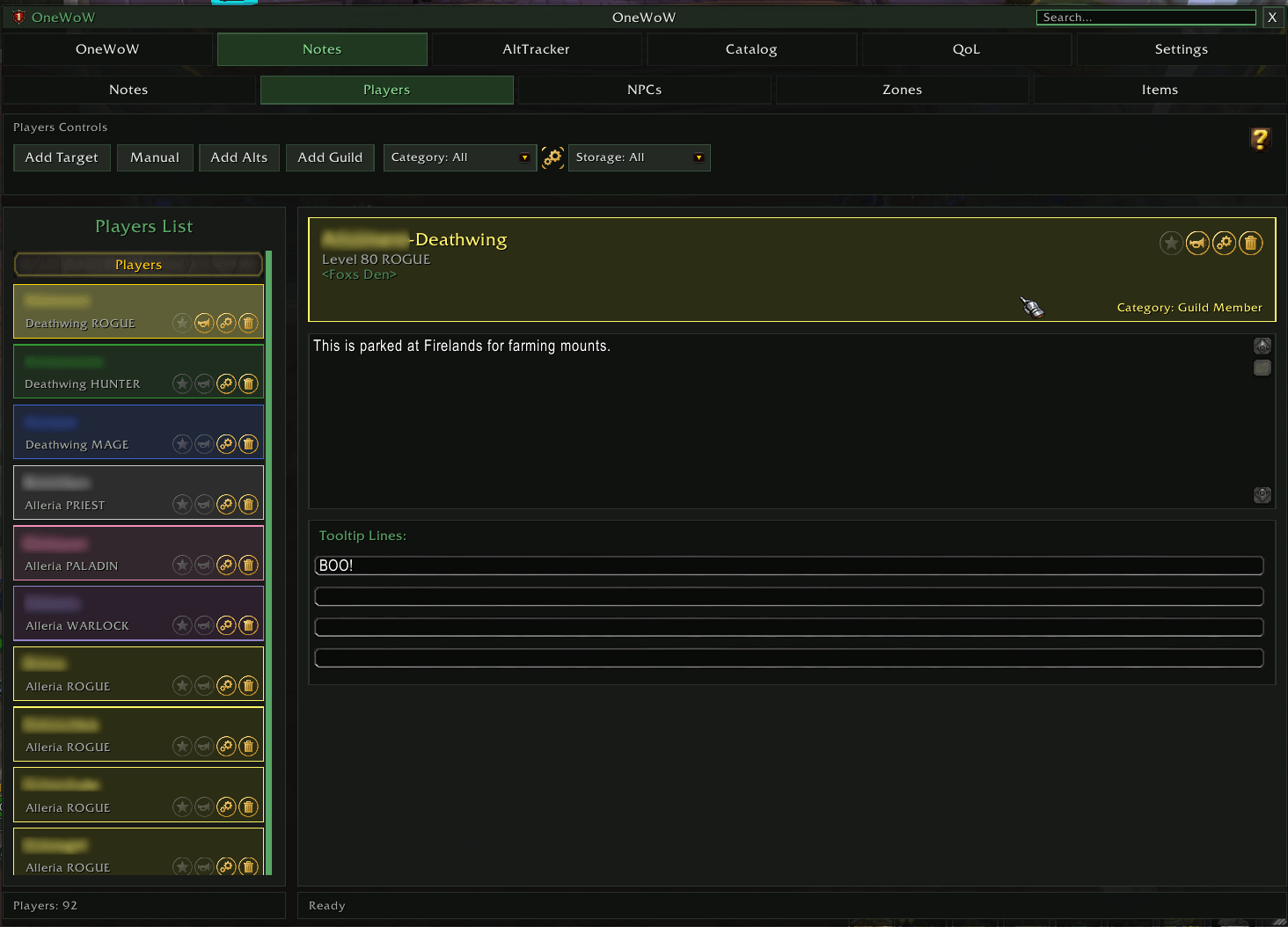Favorite the Alleria PRIEST list entry
Screen dimensions: 1288x927
[182, 504]
